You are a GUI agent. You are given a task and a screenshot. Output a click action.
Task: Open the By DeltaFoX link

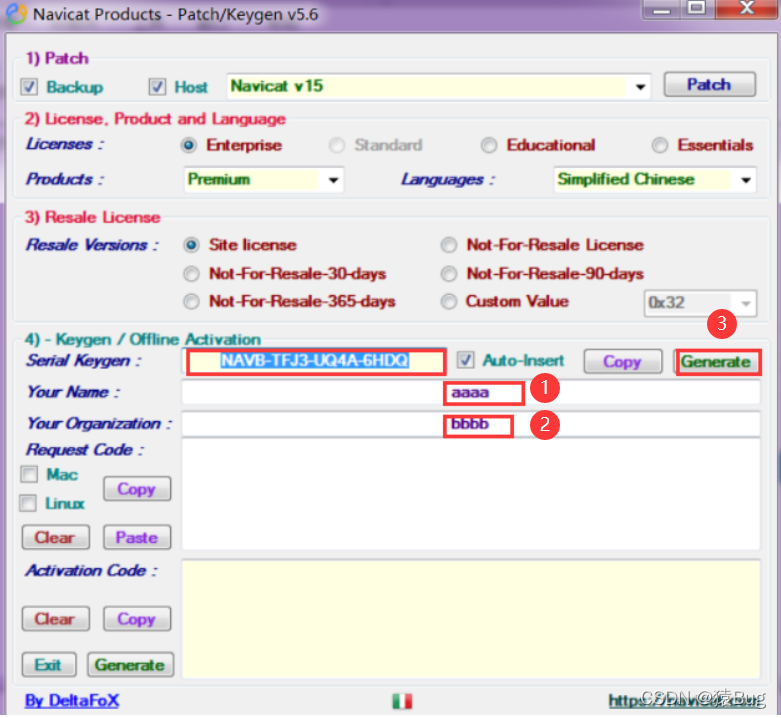[x=72, y=701]
